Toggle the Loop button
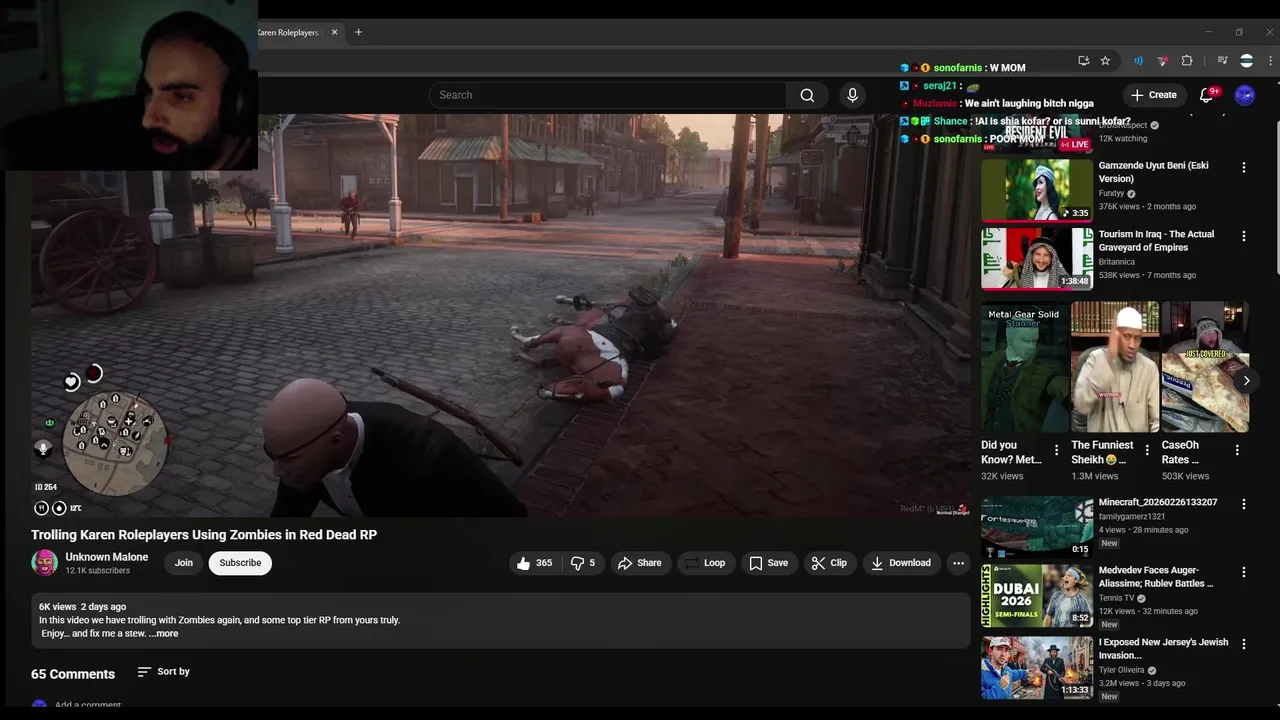 [705, 563]
